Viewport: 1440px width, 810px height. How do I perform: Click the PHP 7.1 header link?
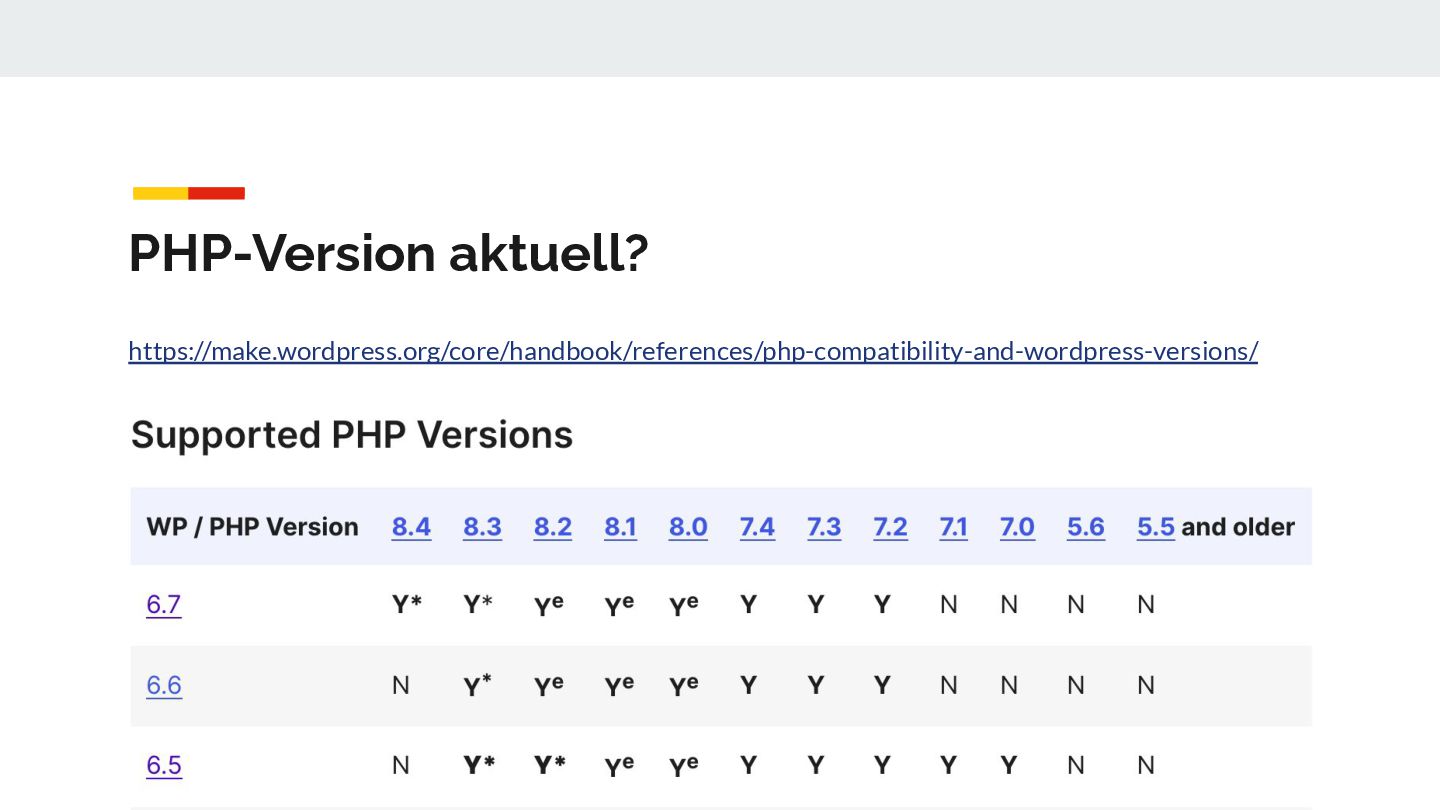point(953,527)
